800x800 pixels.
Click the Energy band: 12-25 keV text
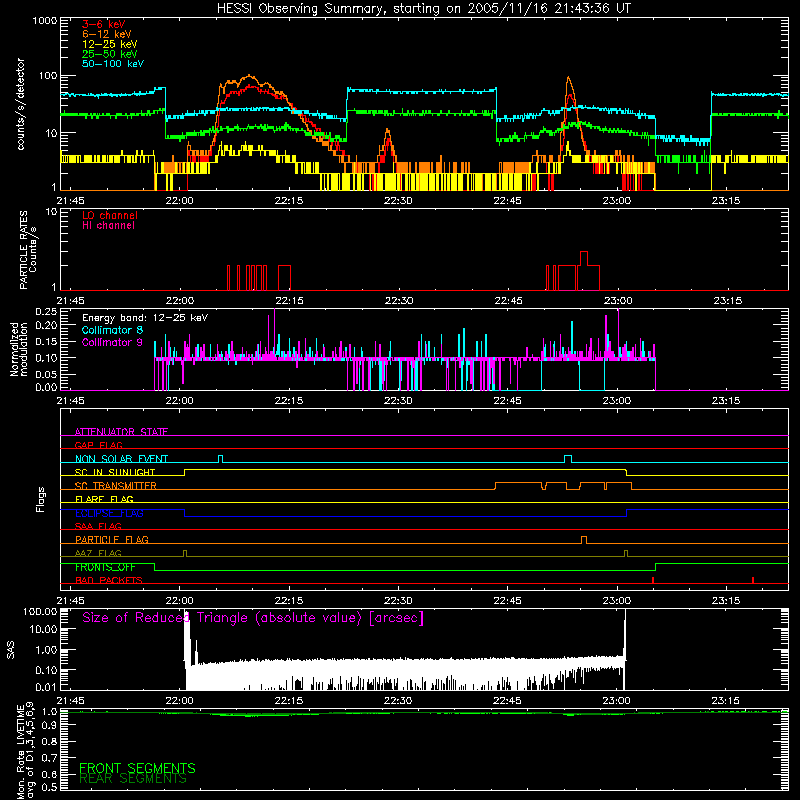pyautogui.click(x=145, y=318)
